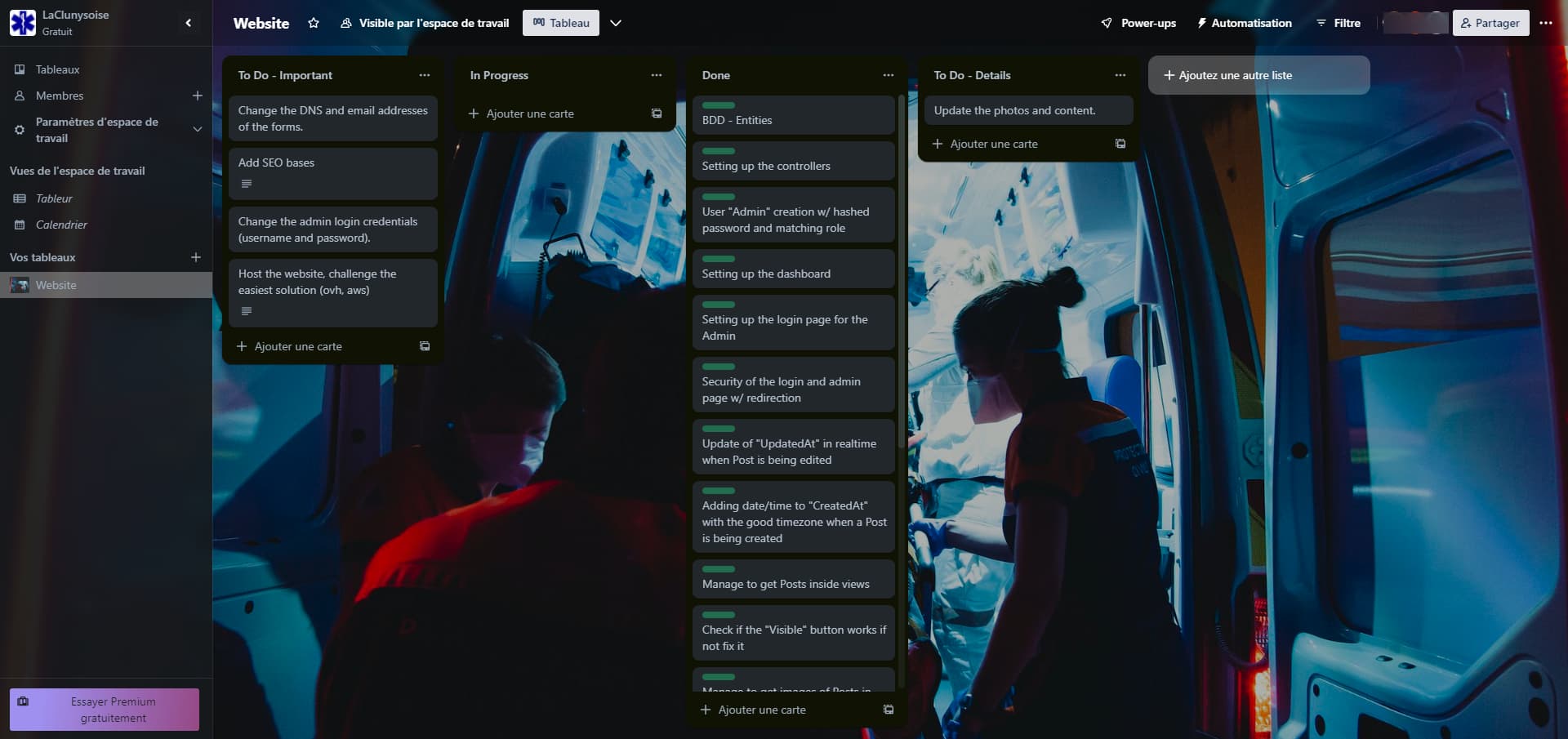Expand the board views dropdown arrow

[616, 23]
